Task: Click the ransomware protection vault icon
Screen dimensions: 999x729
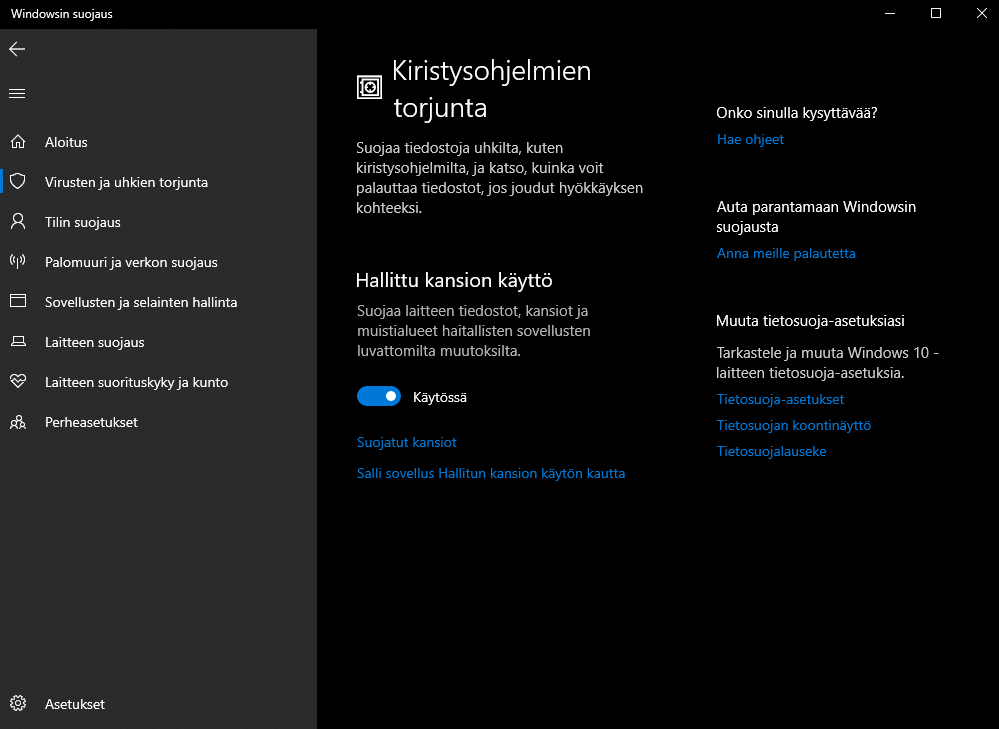Action: 369,87
